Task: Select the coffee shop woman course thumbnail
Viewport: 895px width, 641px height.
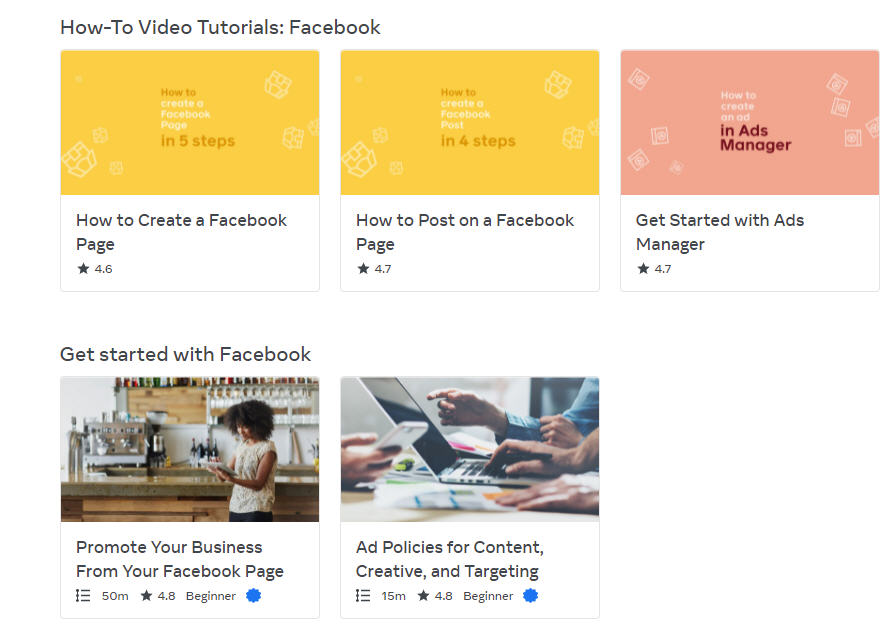Action: (x=190, y=449)
